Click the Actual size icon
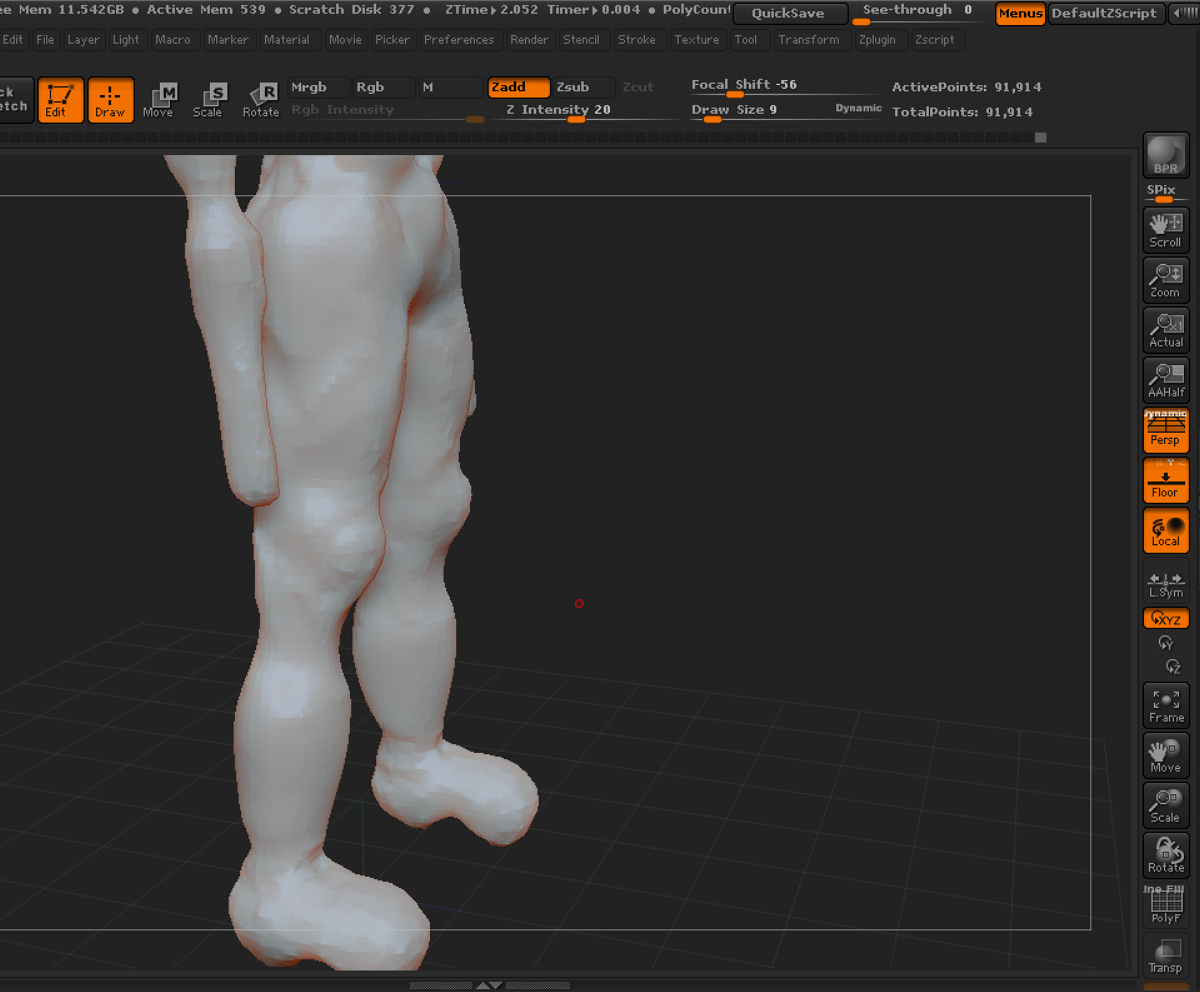The width and height of the screenshot is (1200, 992). point(1165,330)
